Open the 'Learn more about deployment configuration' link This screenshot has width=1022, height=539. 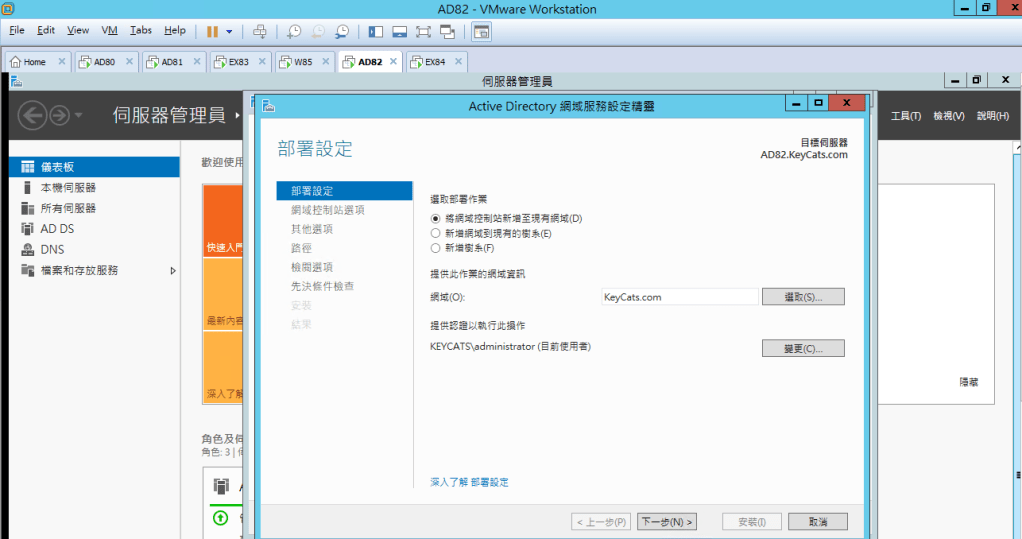click(469, 482)
